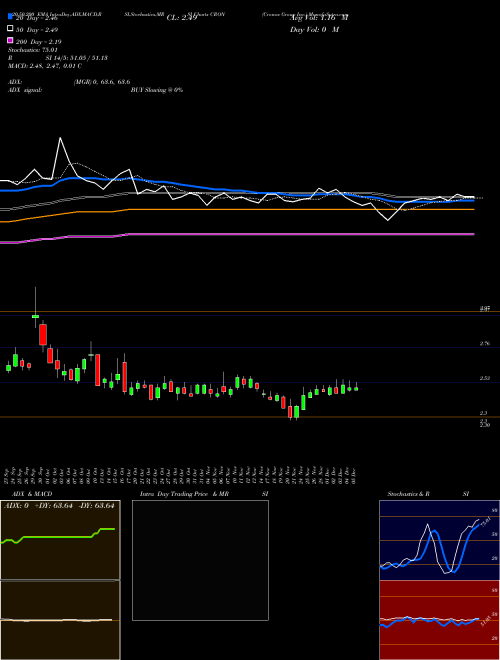This screenshot has width=500, height=660.
Task: Click the white price line's spike peak
Action: tap(60, 138)
